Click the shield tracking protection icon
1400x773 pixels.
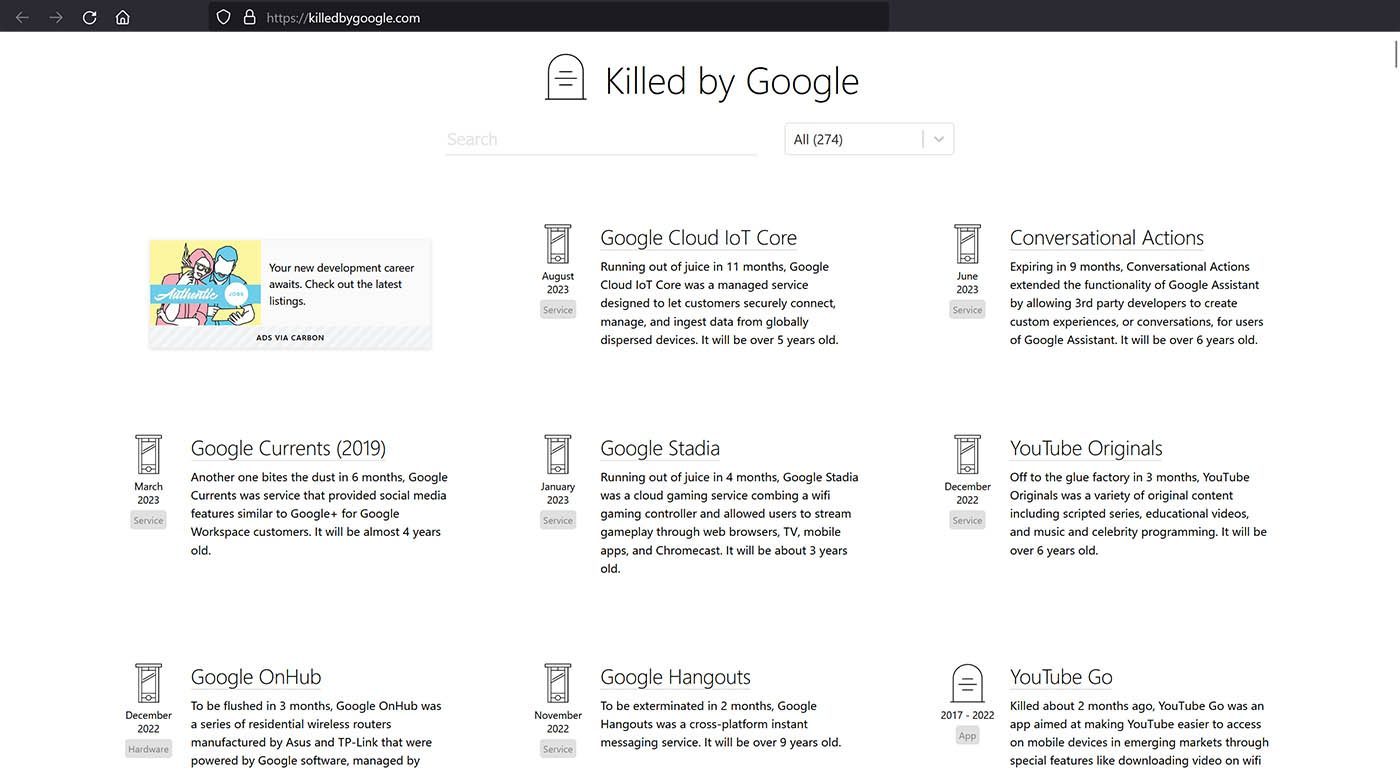coord(224,17)
